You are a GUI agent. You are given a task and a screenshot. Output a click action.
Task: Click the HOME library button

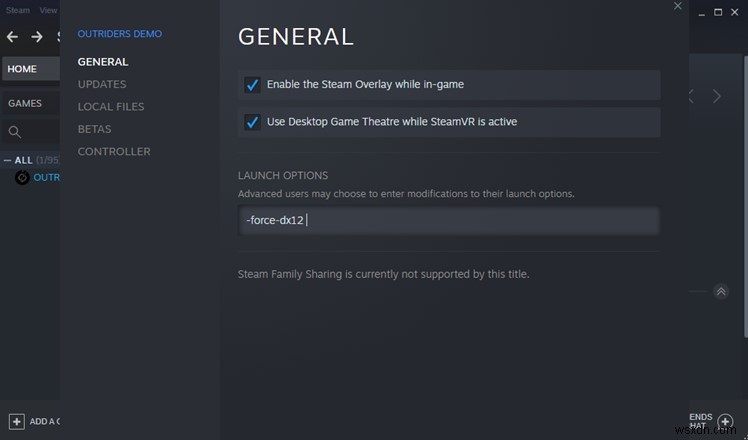pyautogui.click(x=22, y=69)
